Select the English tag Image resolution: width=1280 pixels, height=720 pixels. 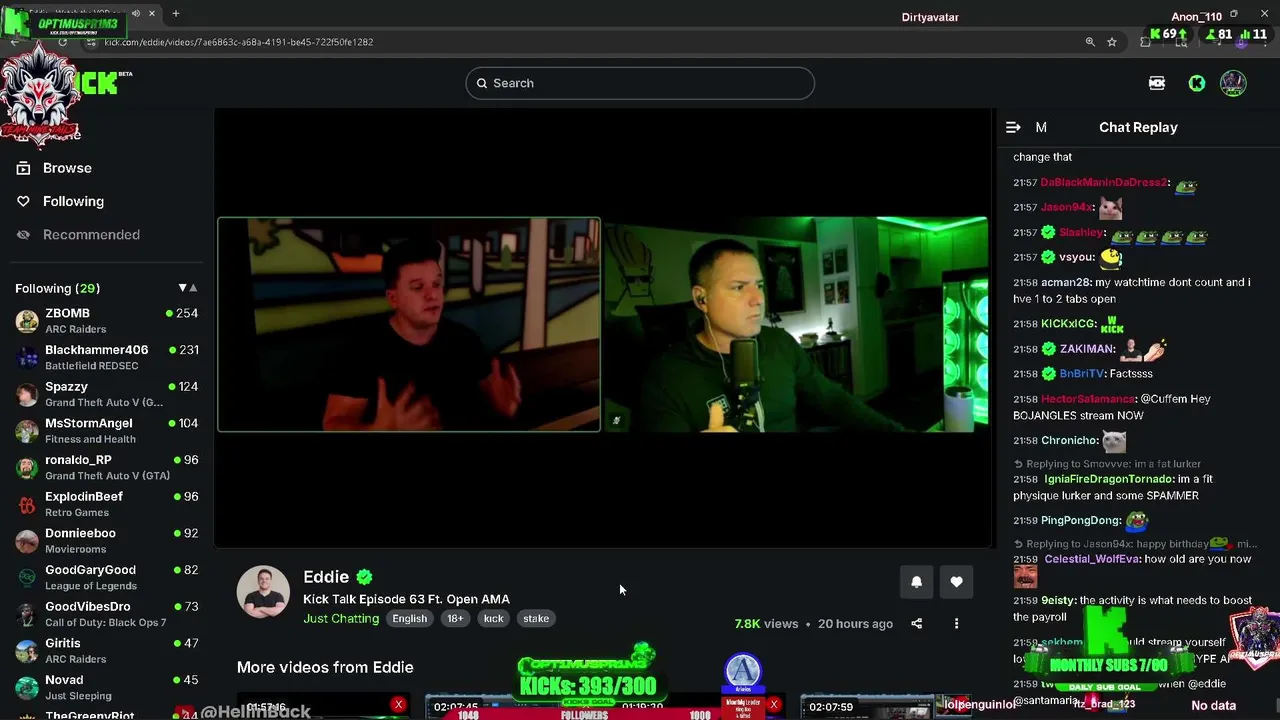(x=409, y=618)
